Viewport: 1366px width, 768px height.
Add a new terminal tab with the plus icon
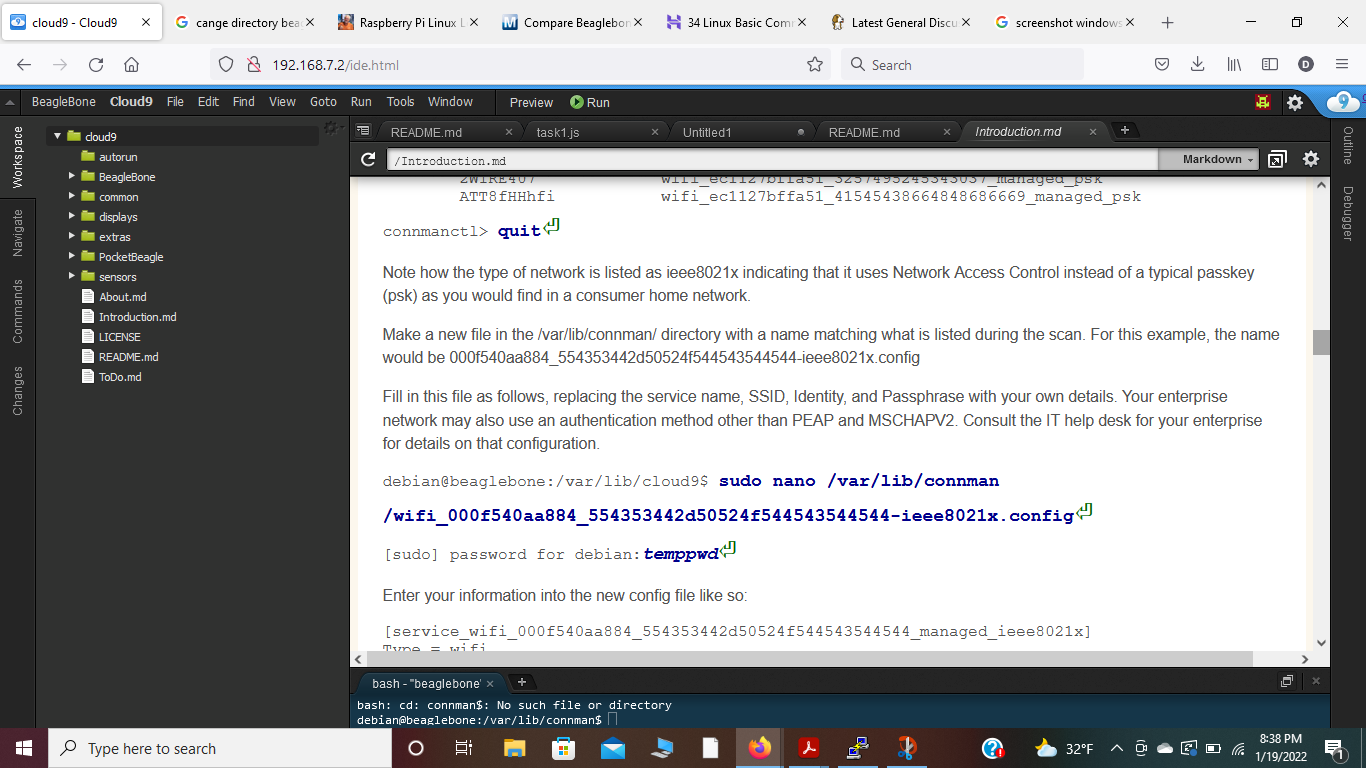point(521,682)
